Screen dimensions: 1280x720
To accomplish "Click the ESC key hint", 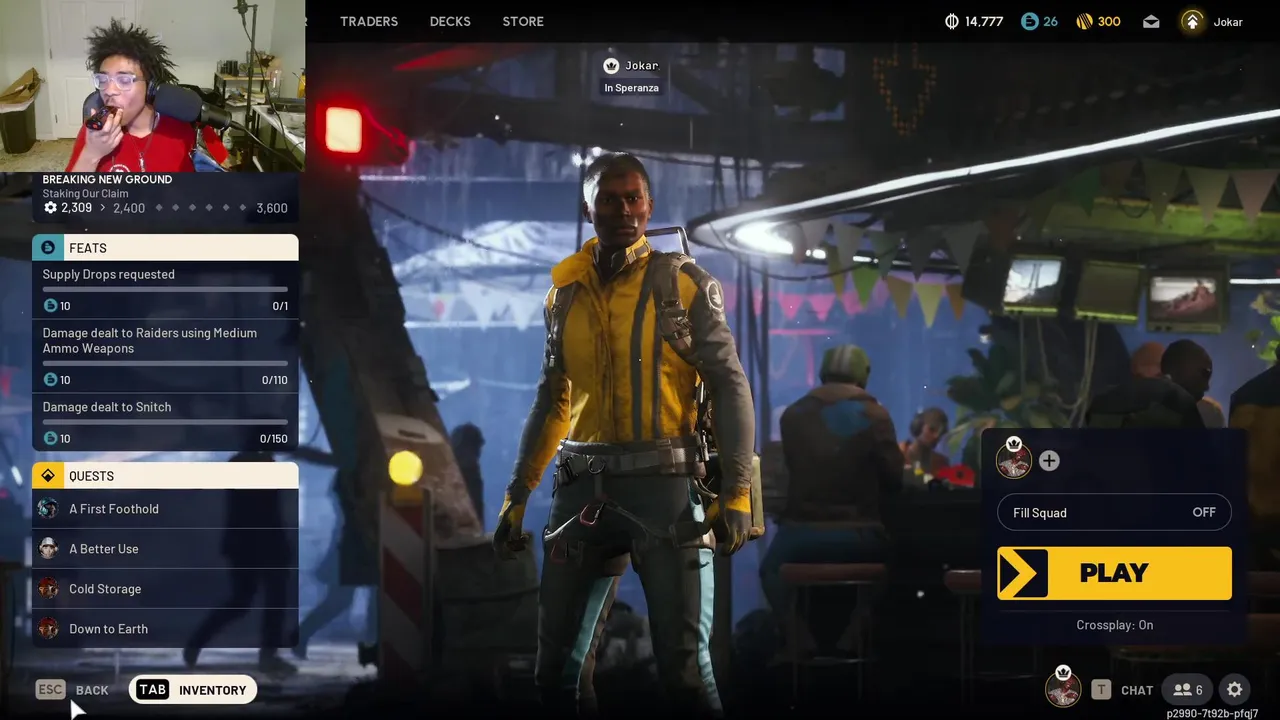I will (50, 689).
